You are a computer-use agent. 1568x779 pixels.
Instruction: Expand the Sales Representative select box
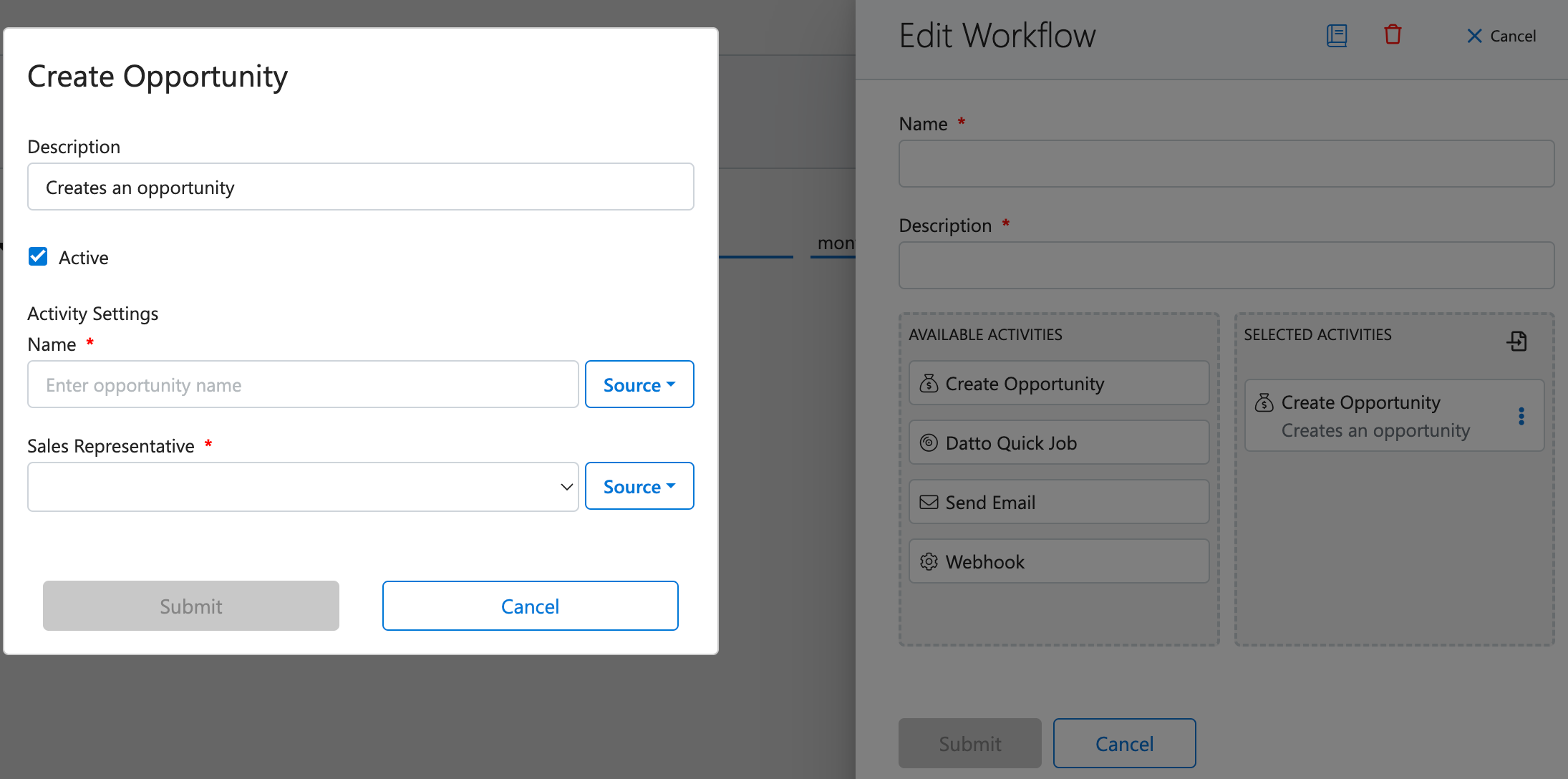pos(303,487)
